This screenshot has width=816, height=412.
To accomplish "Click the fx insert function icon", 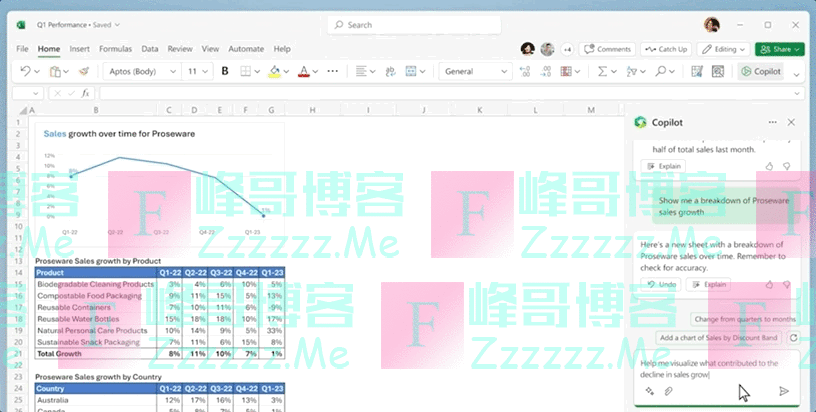I will pos(85,93).
